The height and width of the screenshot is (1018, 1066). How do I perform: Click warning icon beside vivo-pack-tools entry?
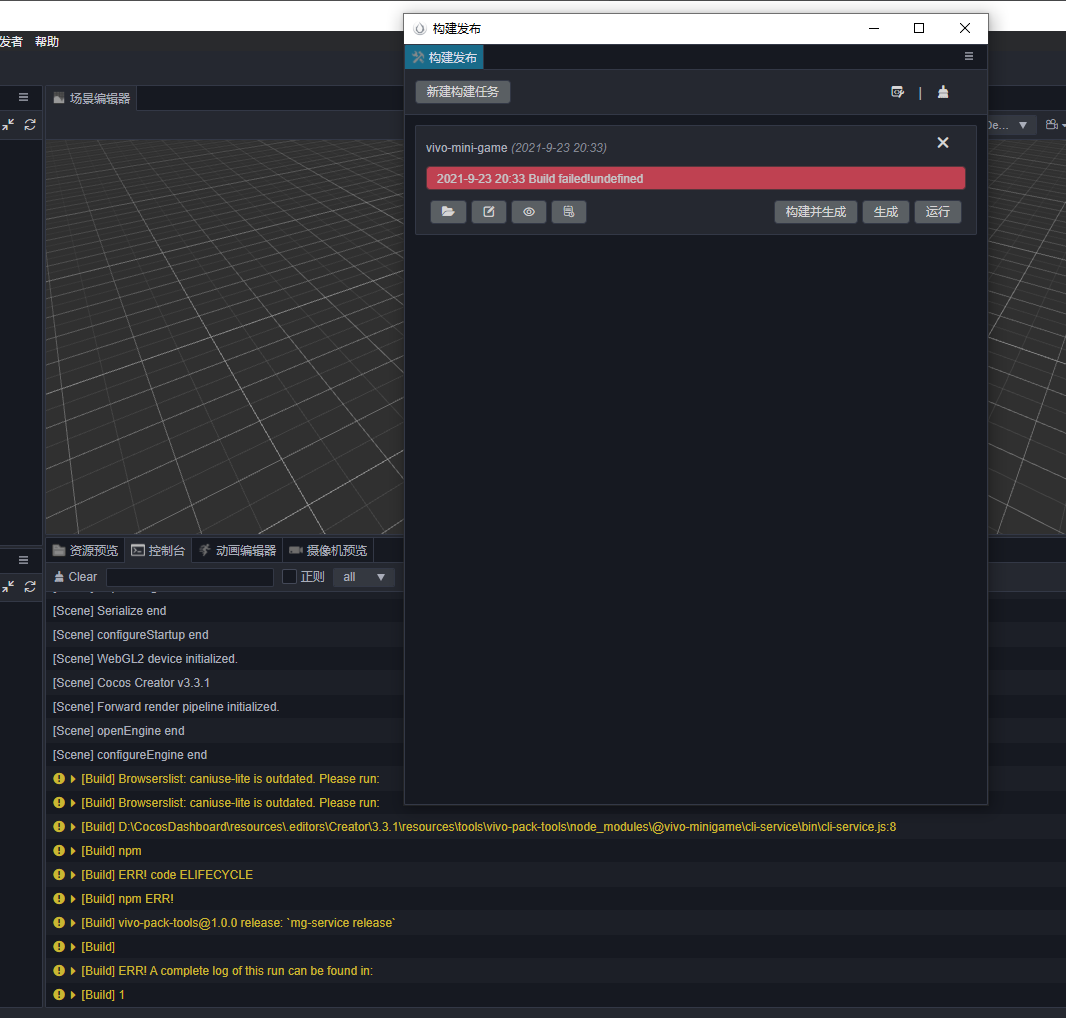point(59,923)
